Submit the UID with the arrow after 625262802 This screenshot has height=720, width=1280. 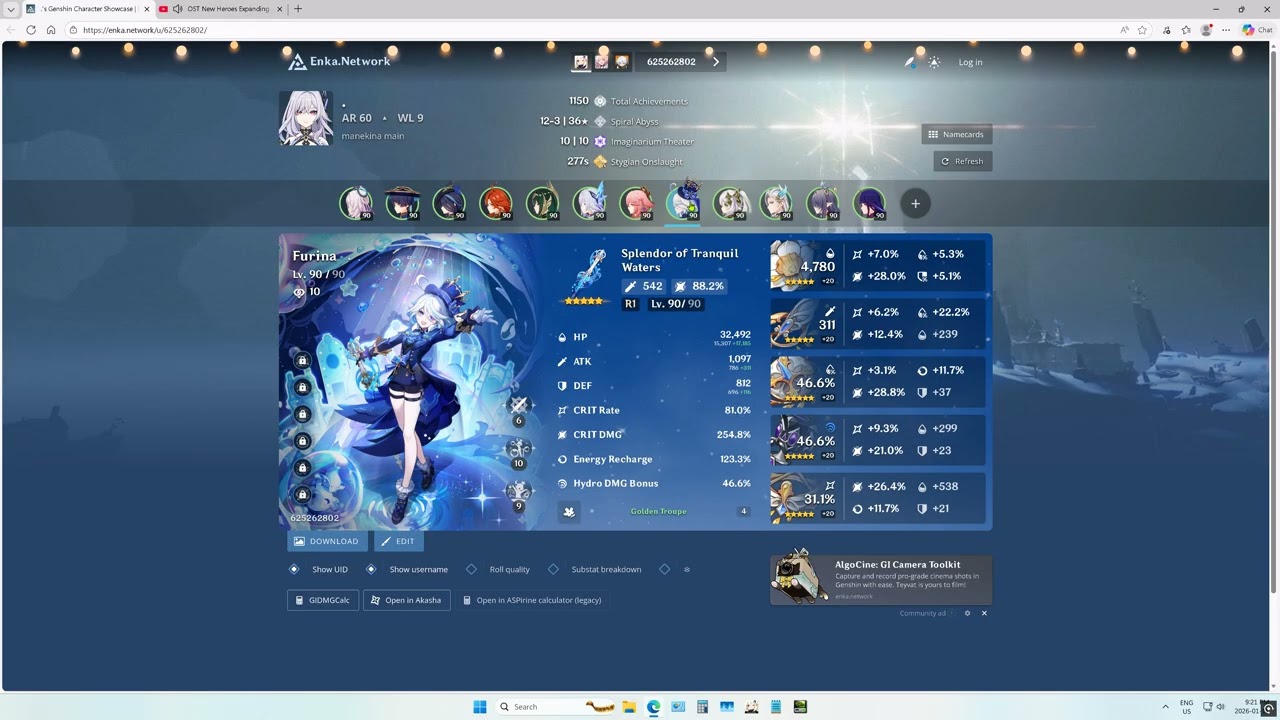716,62
